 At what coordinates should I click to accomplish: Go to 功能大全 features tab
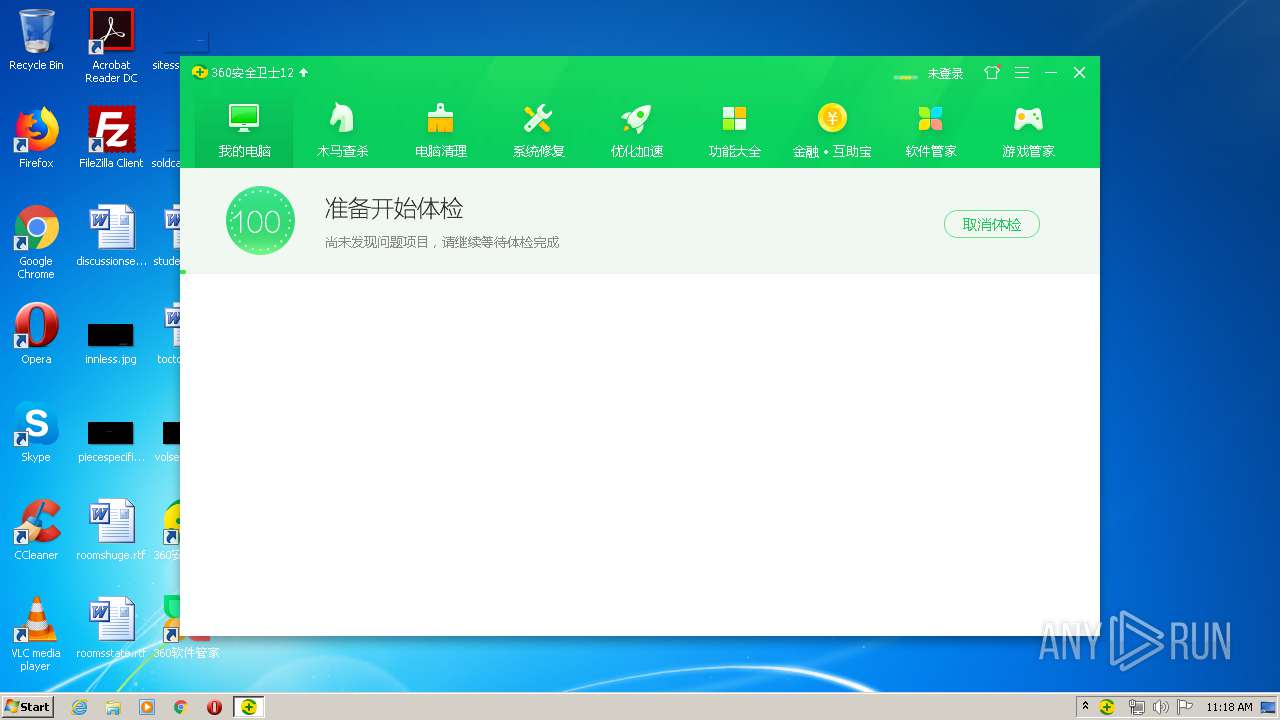734,130
